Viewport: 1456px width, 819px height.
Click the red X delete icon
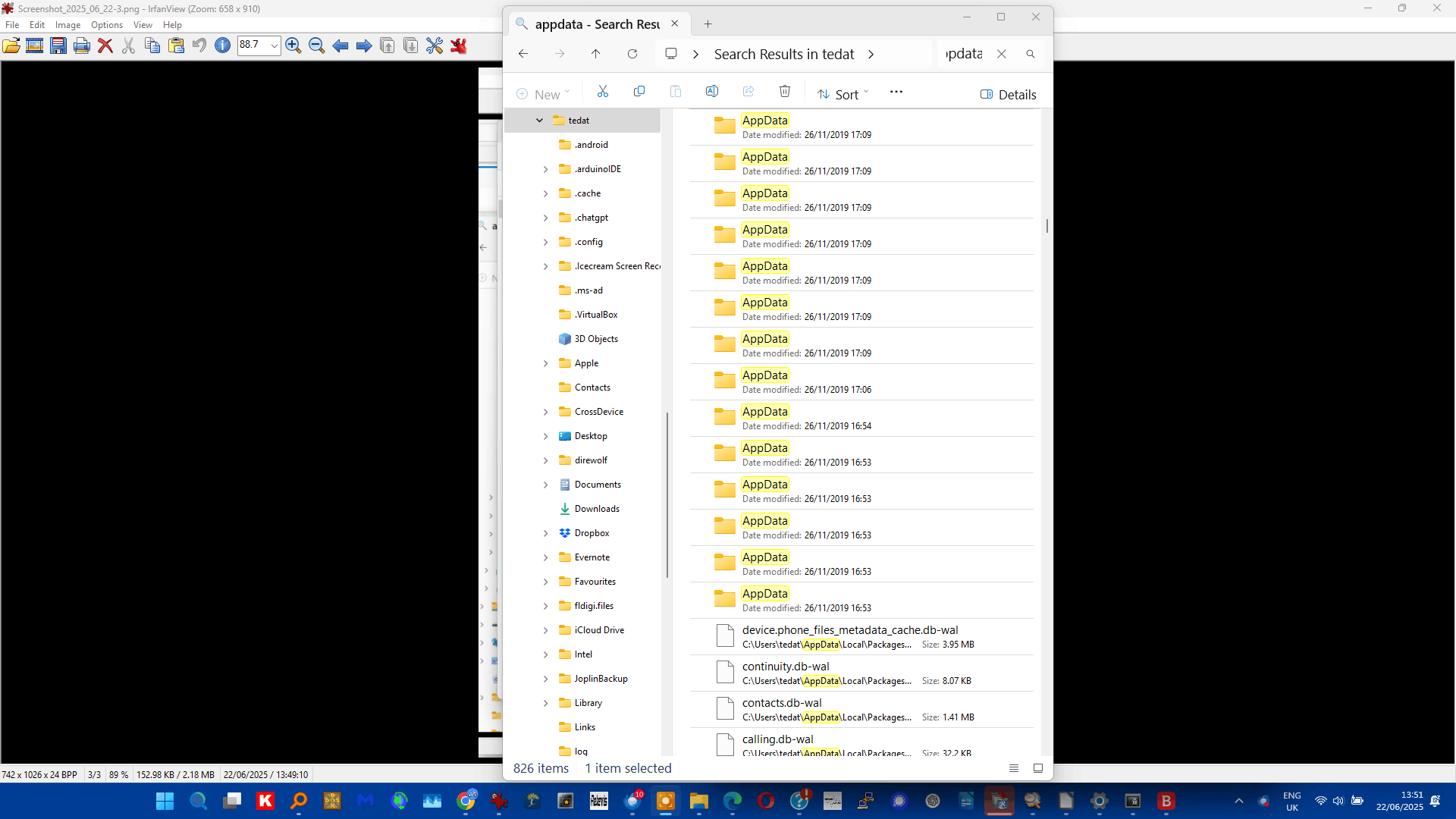click(x=105, y=46)
